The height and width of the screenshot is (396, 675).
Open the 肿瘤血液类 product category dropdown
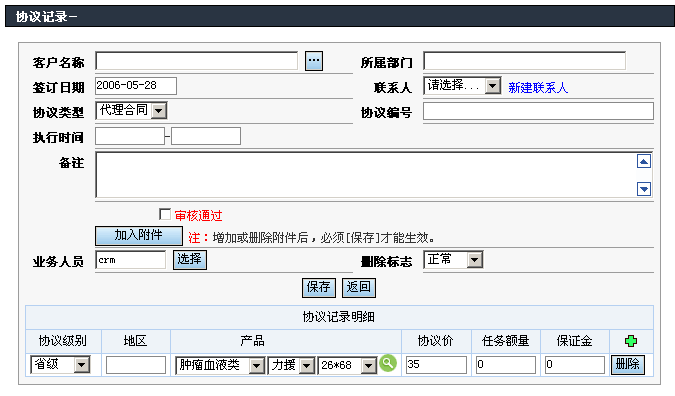click(x=220, y=365)
